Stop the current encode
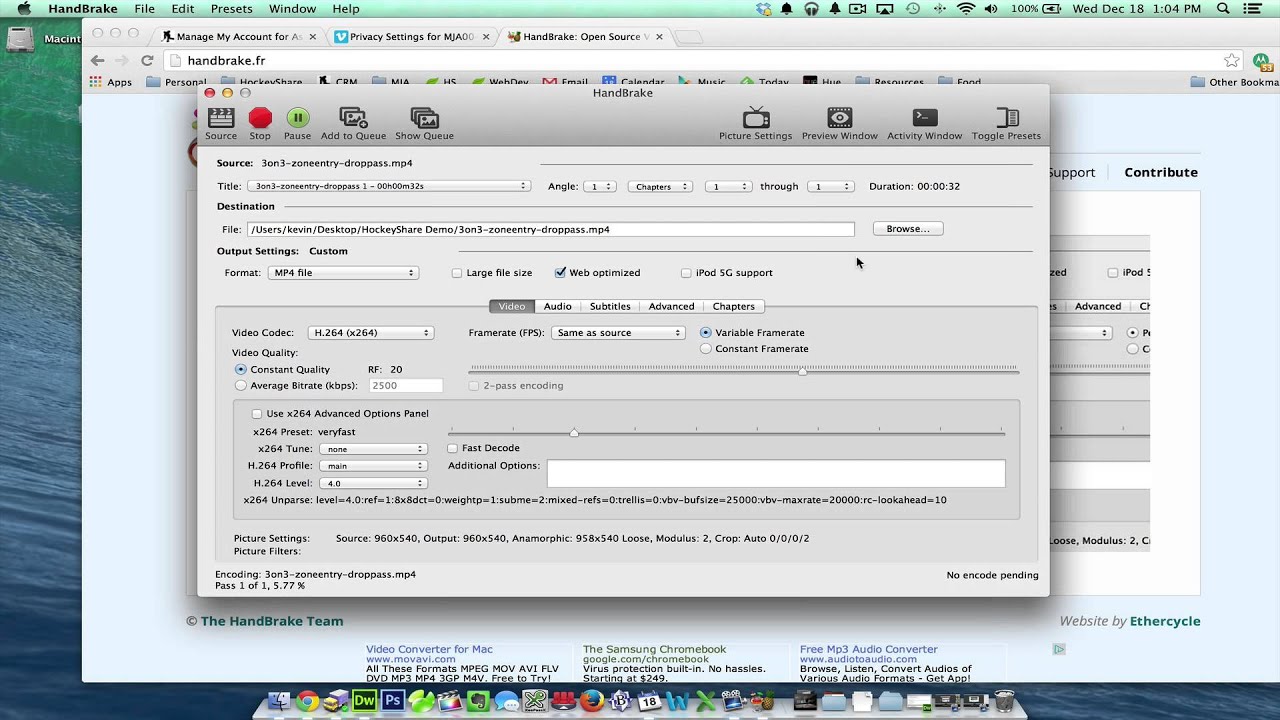 260,124
